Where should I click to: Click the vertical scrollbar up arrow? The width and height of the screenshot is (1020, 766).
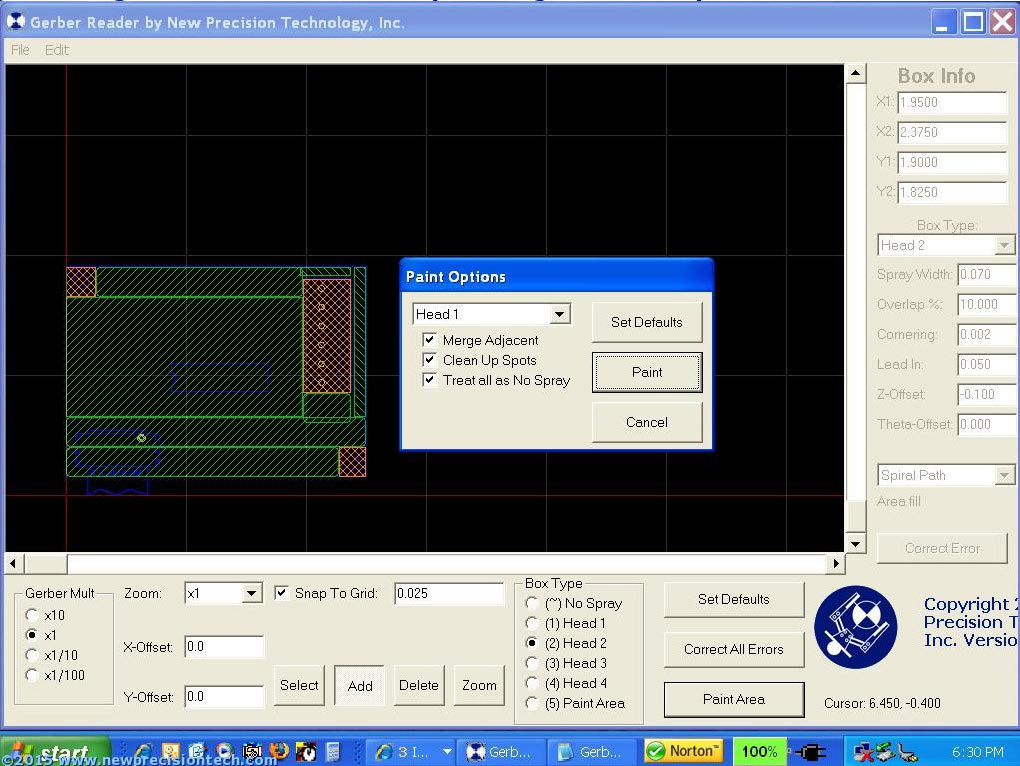tap(855, 73)
